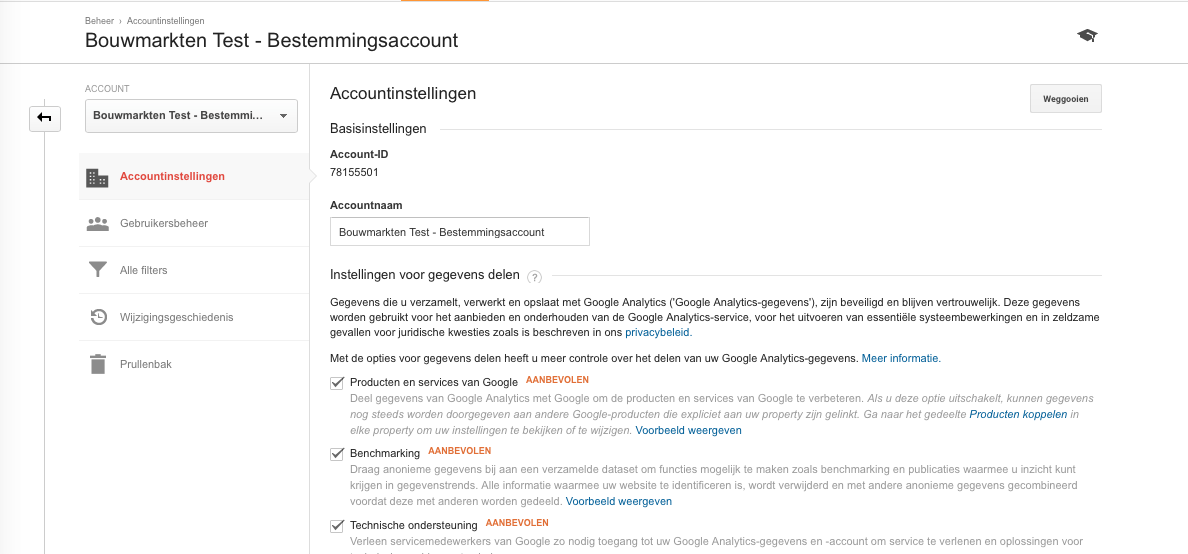1188x554 pixels.
Task: Click the history clock icon for Wijzigingsgeschiedenis
Action: click(x=98, y=317)
